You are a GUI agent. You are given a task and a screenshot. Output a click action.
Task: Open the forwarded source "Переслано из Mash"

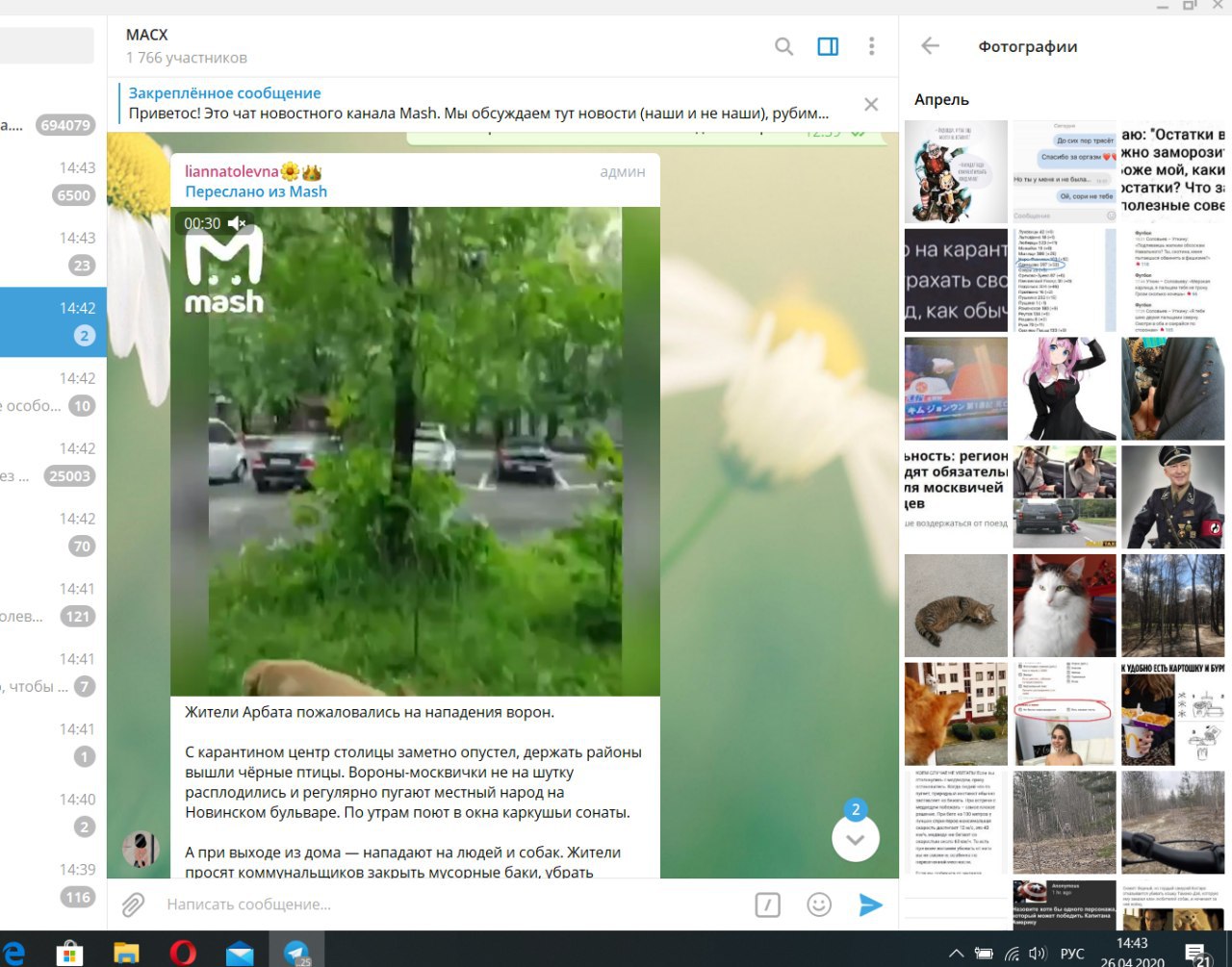tap(256, 191)
